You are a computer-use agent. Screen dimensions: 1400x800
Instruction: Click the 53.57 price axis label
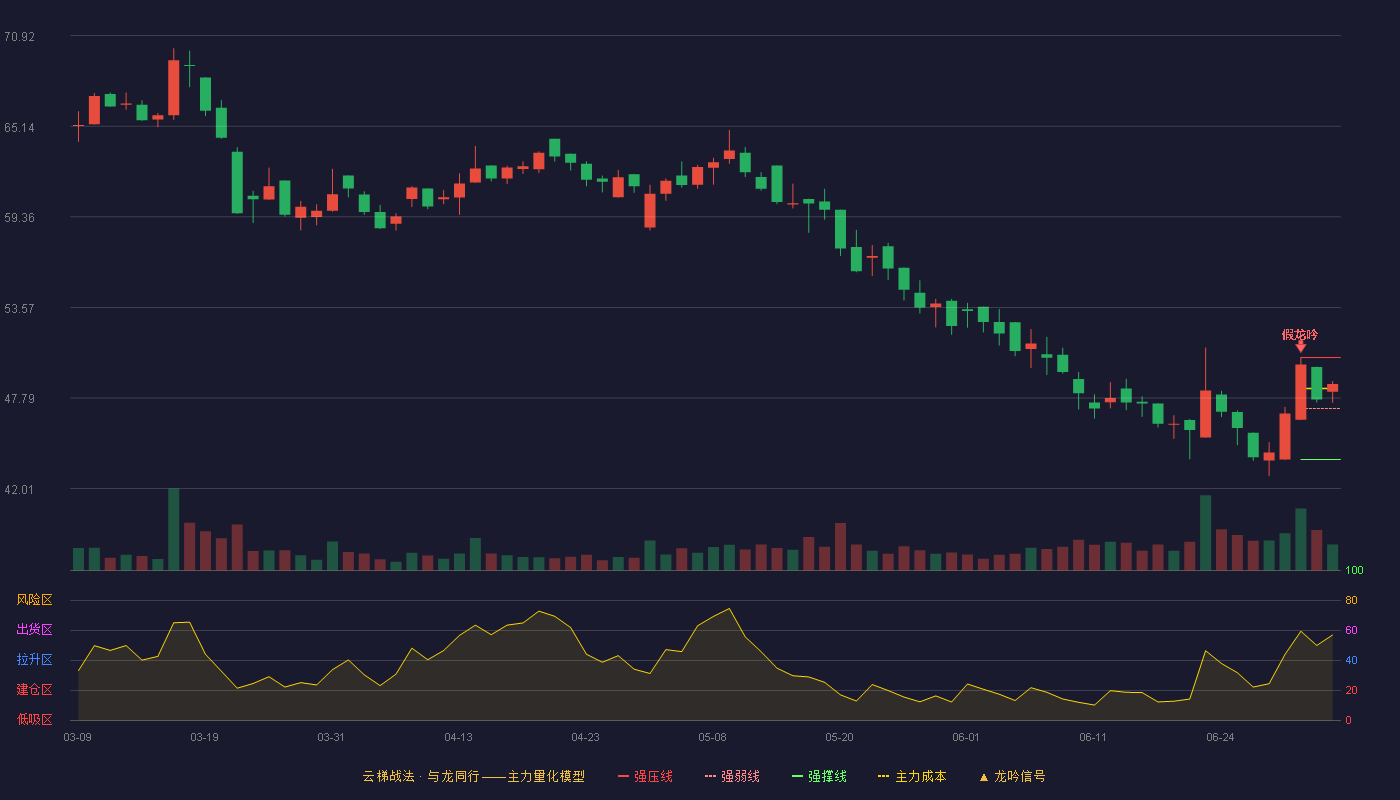click(x=19, y=309)
